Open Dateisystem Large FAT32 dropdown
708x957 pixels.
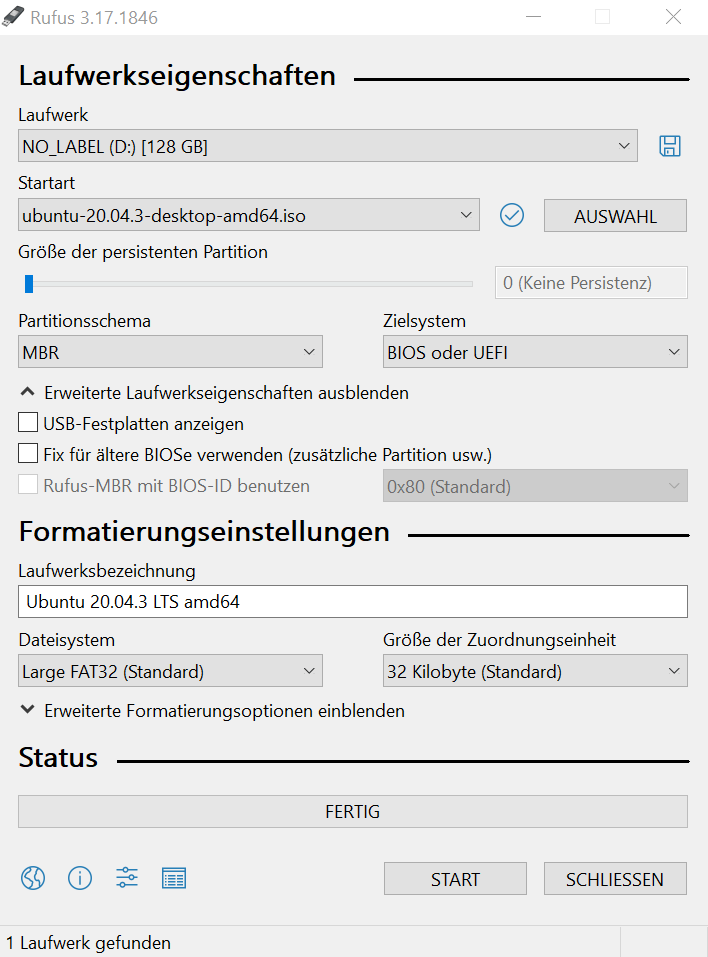pos(170,671)
